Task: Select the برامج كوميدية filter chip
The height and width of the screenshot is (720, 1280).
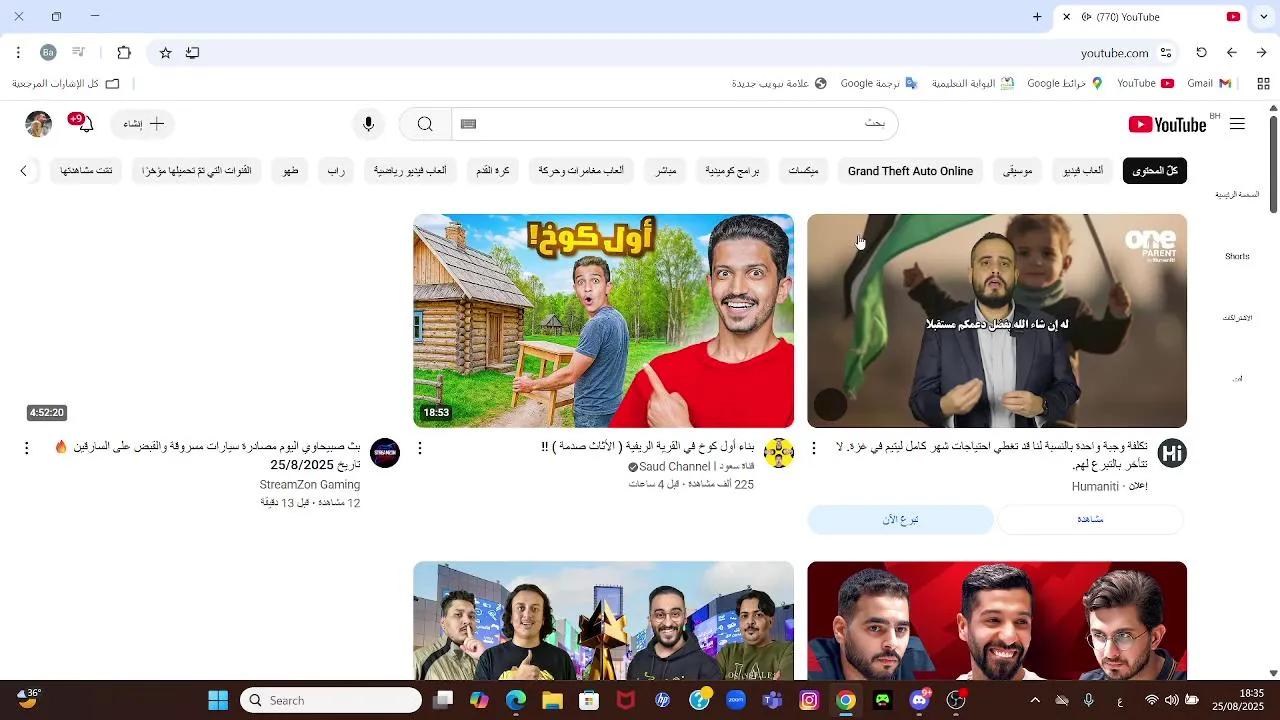Action: tap(732, 171)
